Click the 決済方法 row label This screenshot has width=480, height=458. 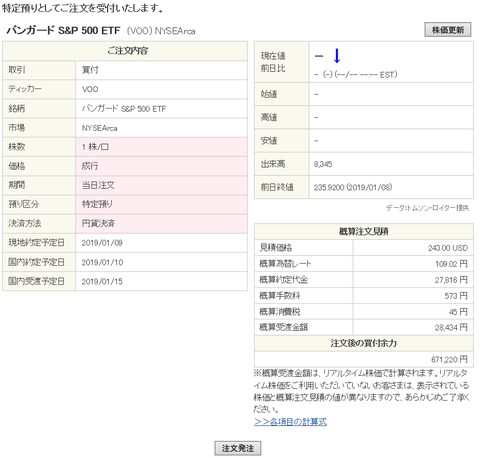tap(25, 223)
